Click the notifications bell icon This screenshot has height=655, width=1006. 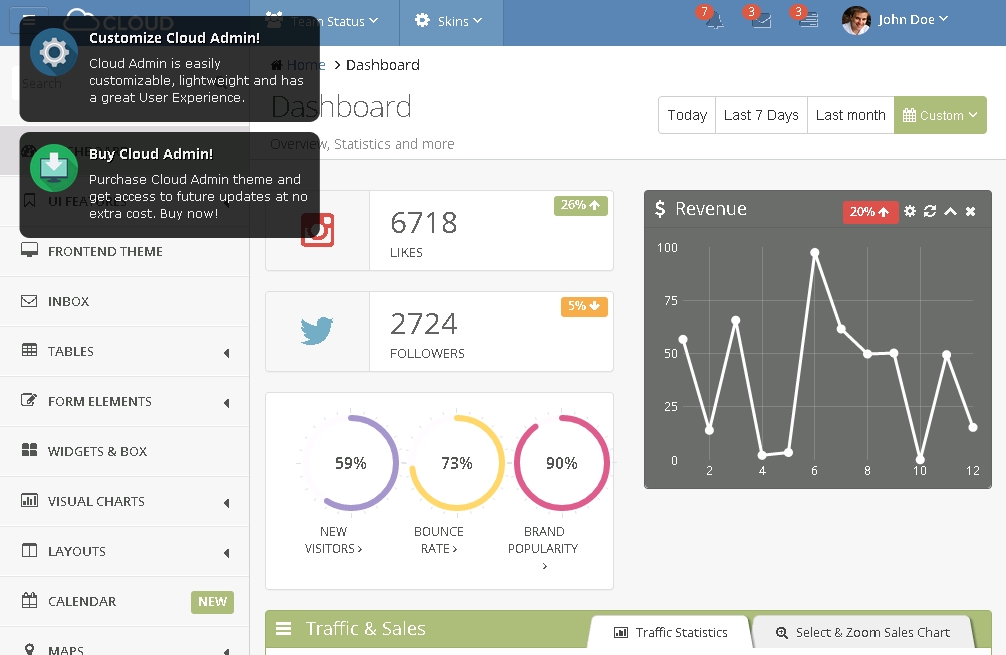point(714,21)
